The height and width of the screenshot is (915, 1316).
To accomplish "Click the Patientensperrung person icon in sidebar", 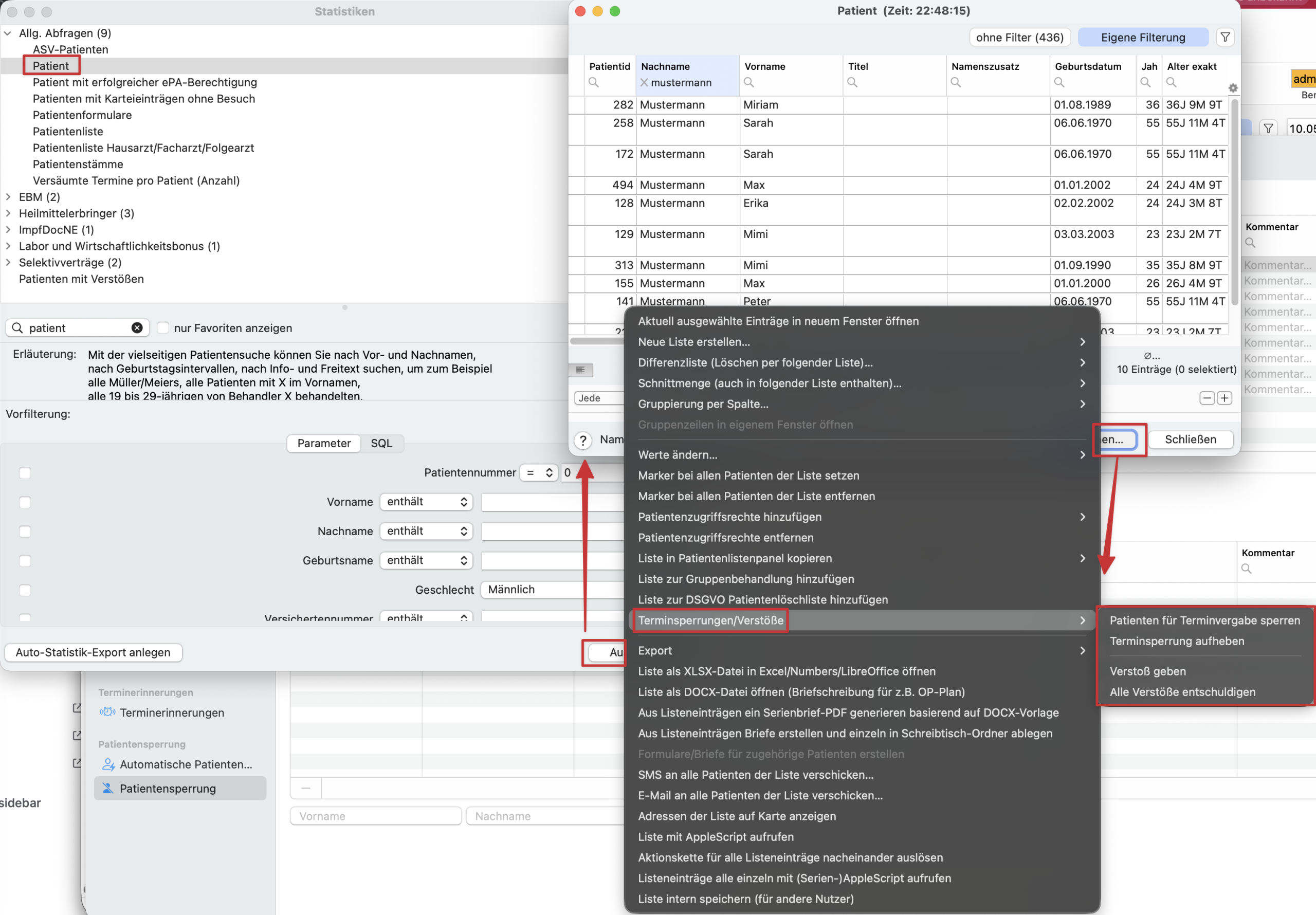I will pyautogui.click(x=108, y=789).
